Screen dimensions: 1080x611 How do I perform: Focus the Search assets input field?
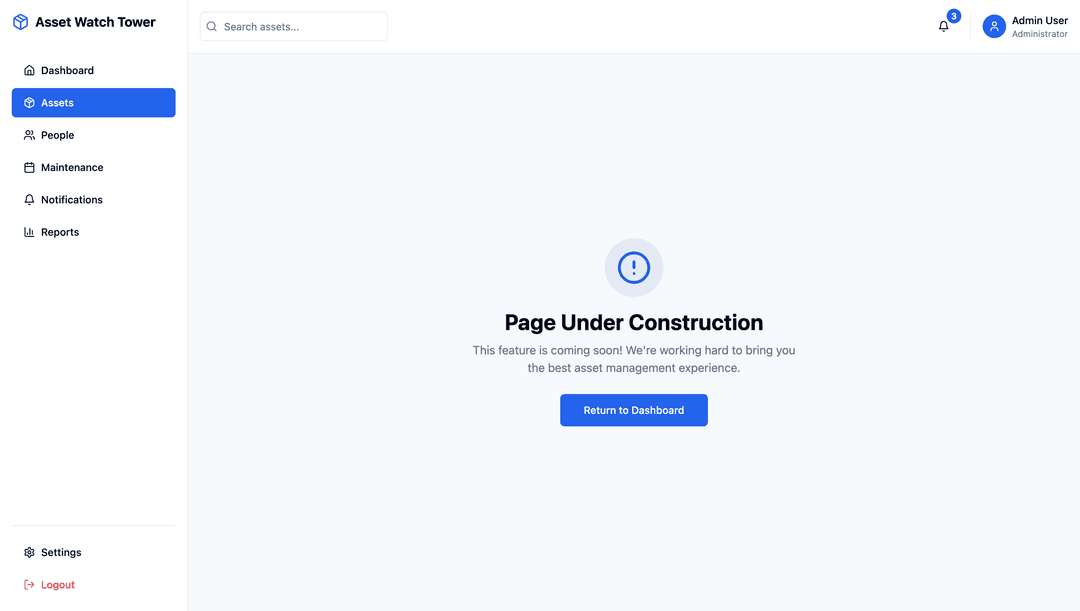(300, 27)
